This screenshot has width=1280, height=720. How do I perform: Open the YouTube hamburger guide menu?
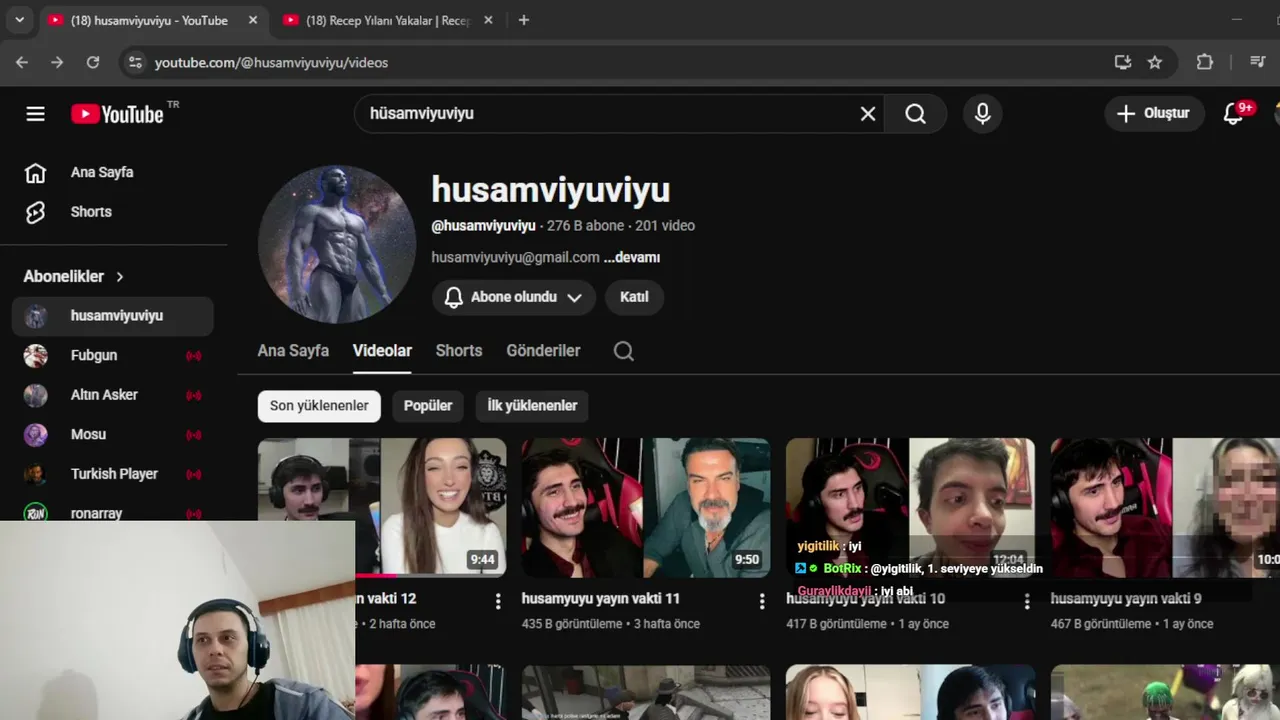[35, 114]
